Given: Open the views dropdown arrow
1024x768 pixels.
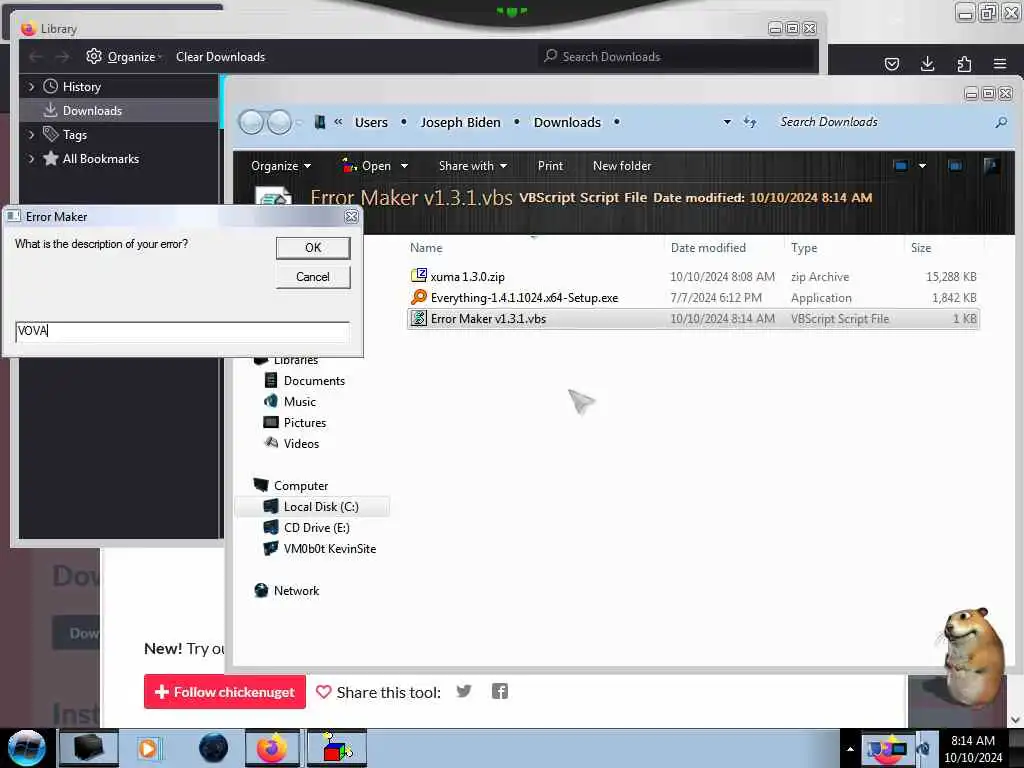Looking at the screenshot, I should coord(922,166).
